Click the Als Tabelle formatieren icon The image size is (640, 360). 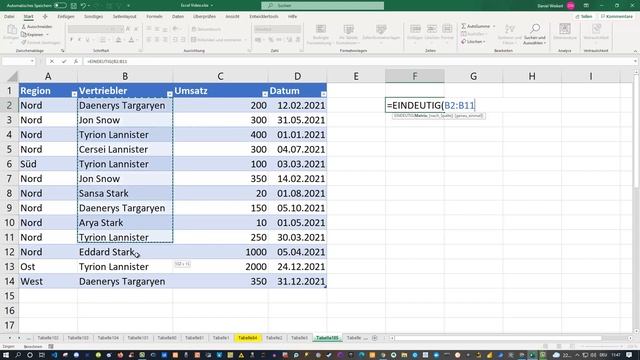349,29
